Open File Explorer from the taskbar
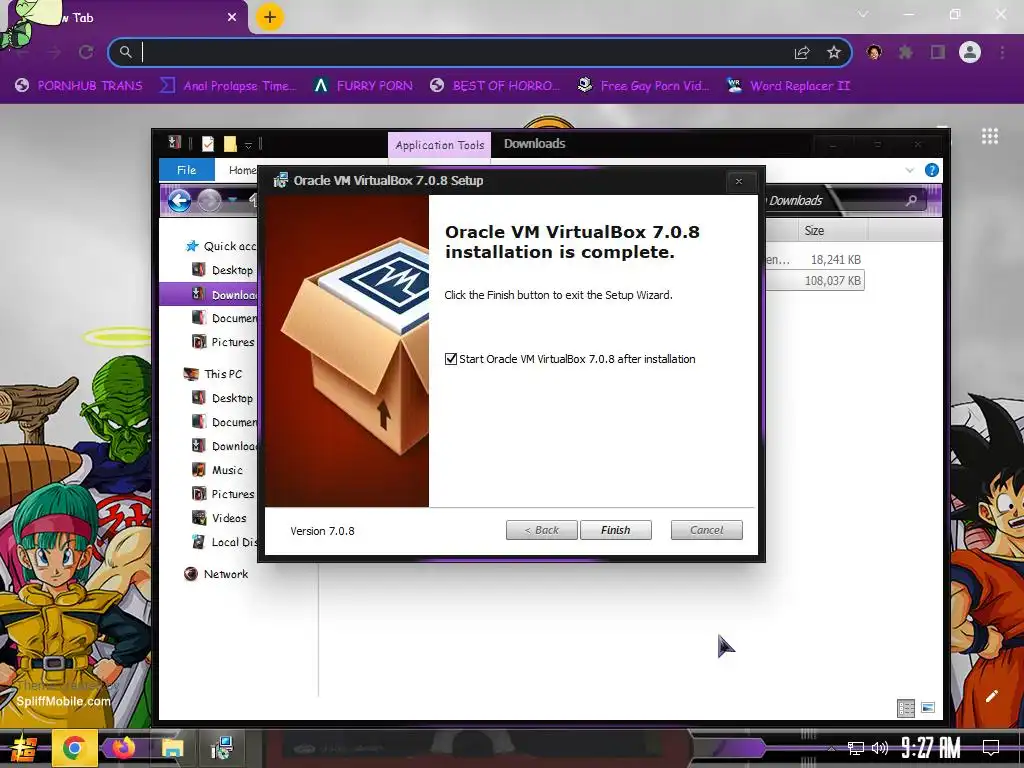 [172, 748]
